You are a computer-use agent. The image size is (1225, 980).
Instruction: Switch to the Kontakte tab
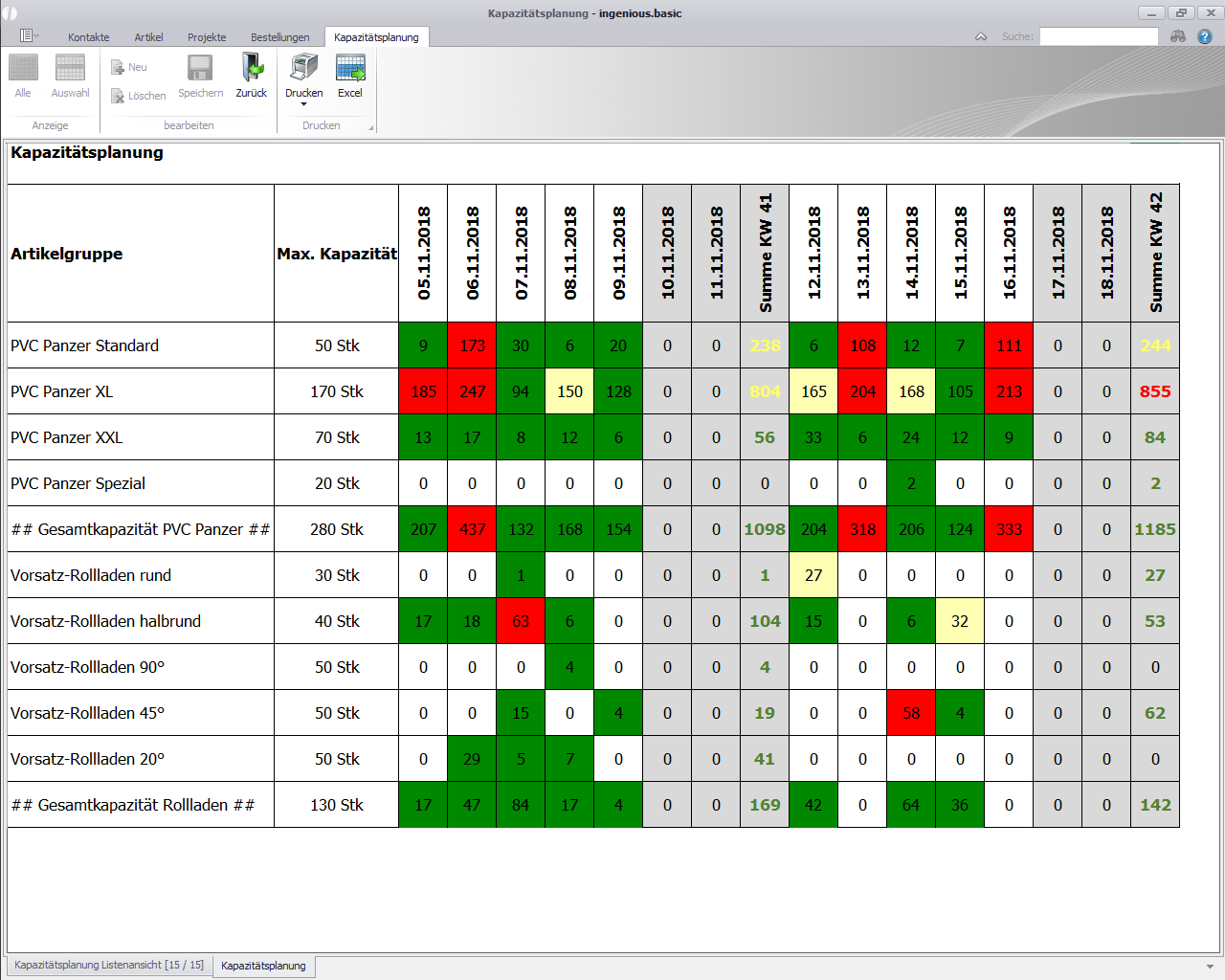pyautogui.click(x=88, y=37)
